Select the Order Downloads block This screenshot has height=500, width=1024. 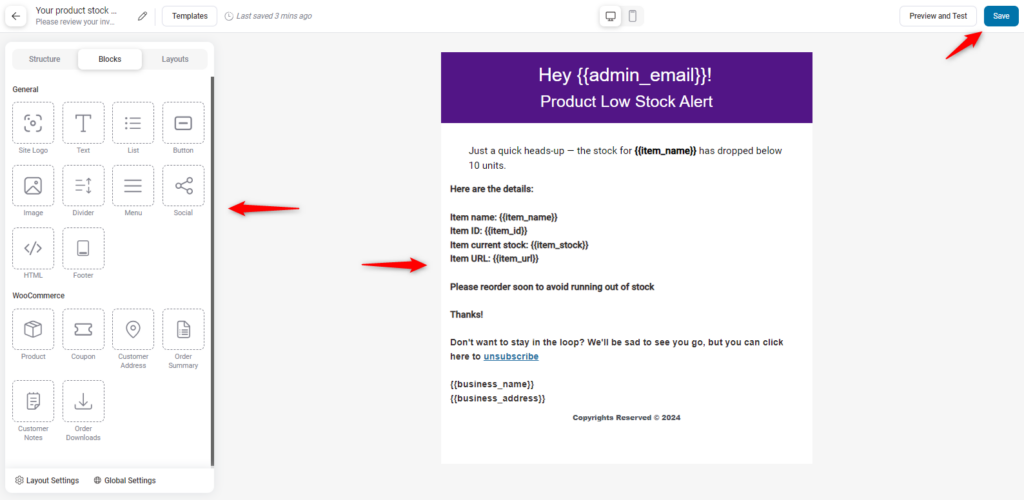point(83,401)
